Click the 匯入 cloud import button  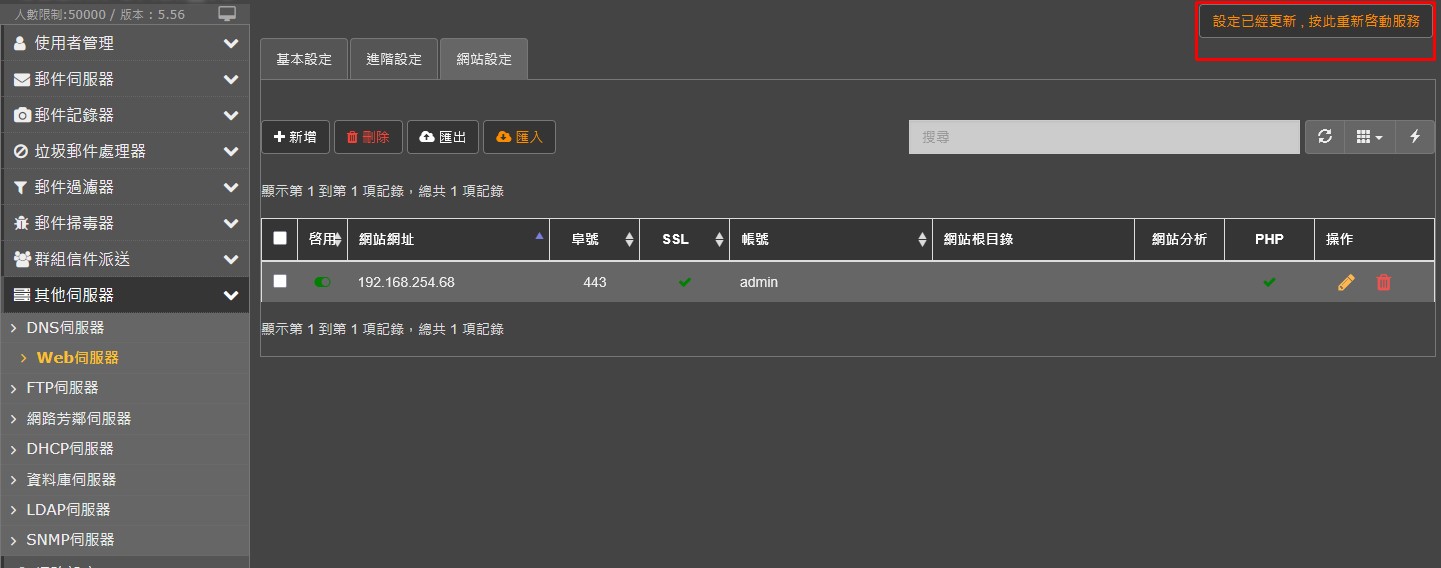[519, 137]
